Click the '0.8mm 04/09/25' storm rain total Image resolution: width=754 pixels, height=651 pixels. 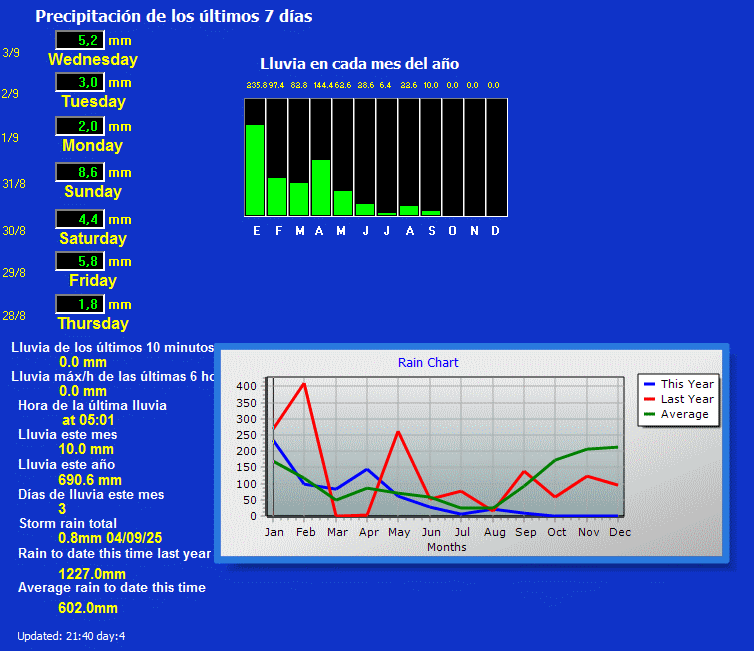point(110,538)
